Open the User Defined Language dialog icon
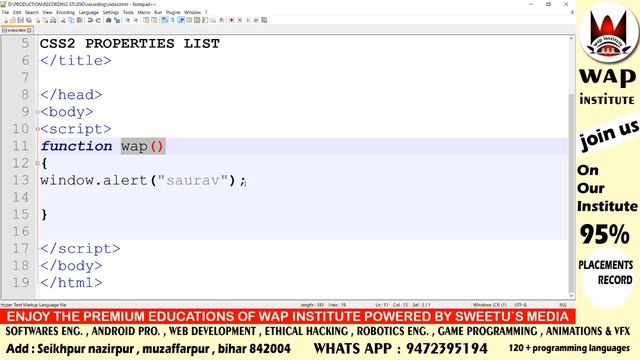The width and height of the screenshot is (640, 360). click(x=189, y=20)
